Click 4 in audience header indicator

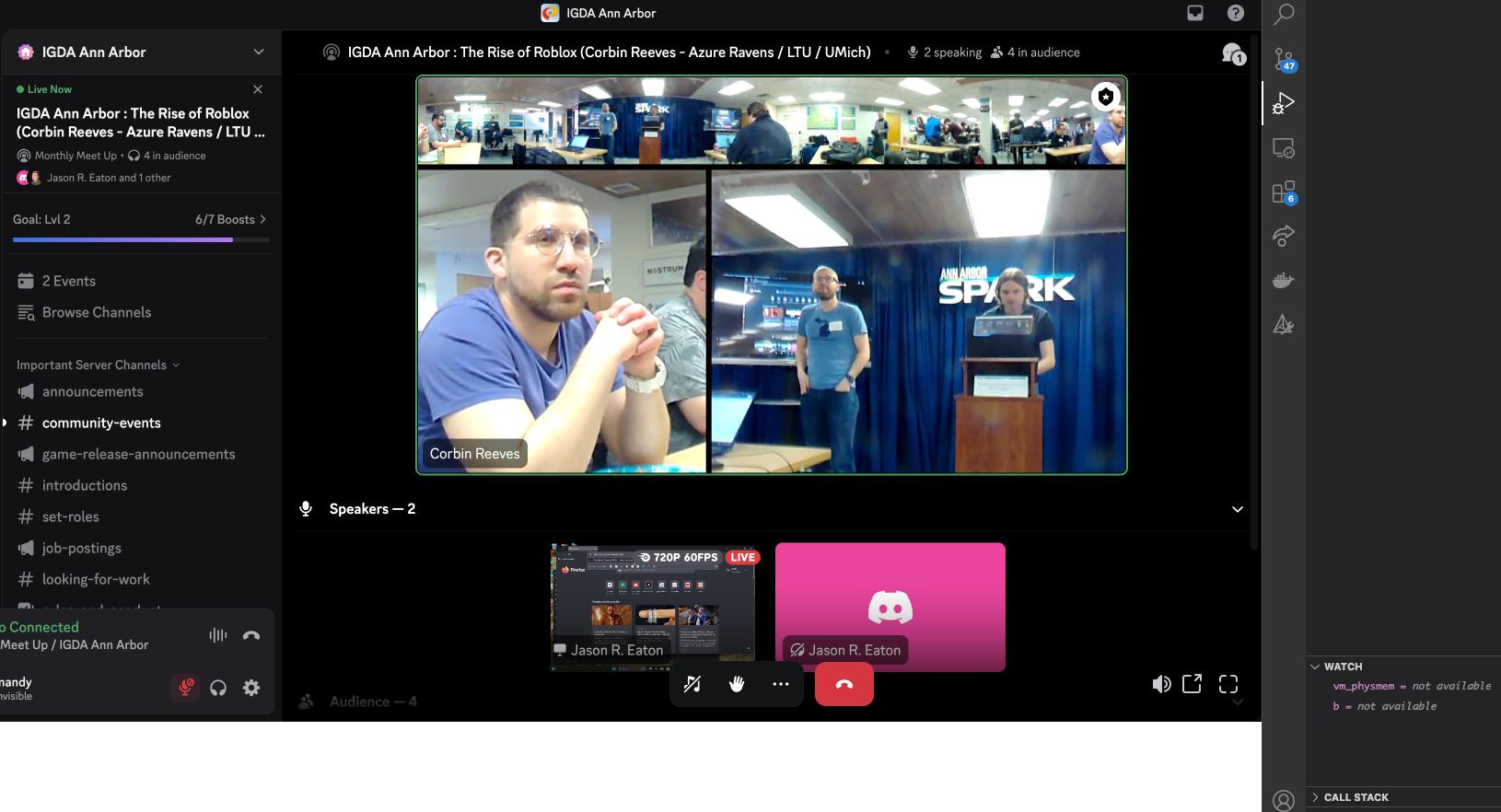click(1035, 52)
